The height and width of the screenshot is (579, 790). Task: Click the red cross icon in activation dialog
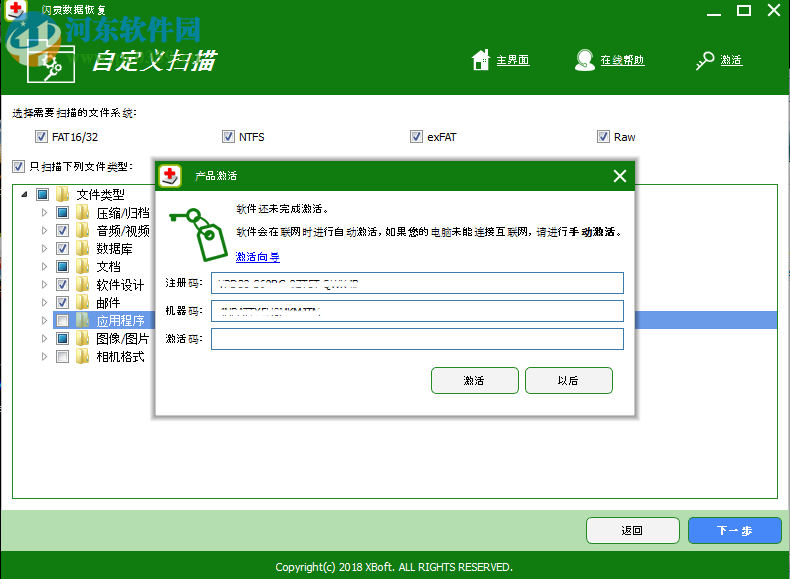coord(170,176)
